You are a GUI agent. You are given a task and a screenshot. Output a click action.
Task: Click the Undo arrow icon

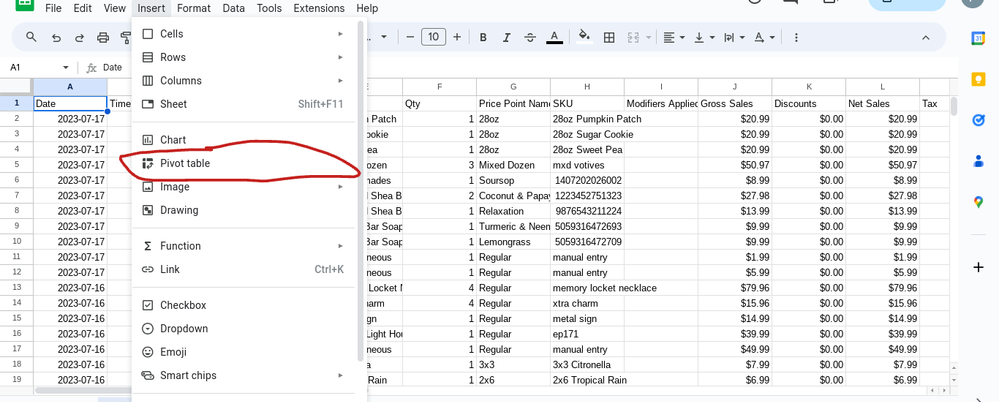tap(56, 38)
